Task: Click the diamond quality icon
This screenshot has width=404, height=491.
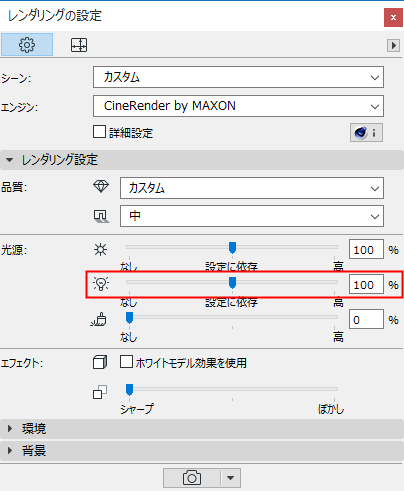Action: [101, 186]
